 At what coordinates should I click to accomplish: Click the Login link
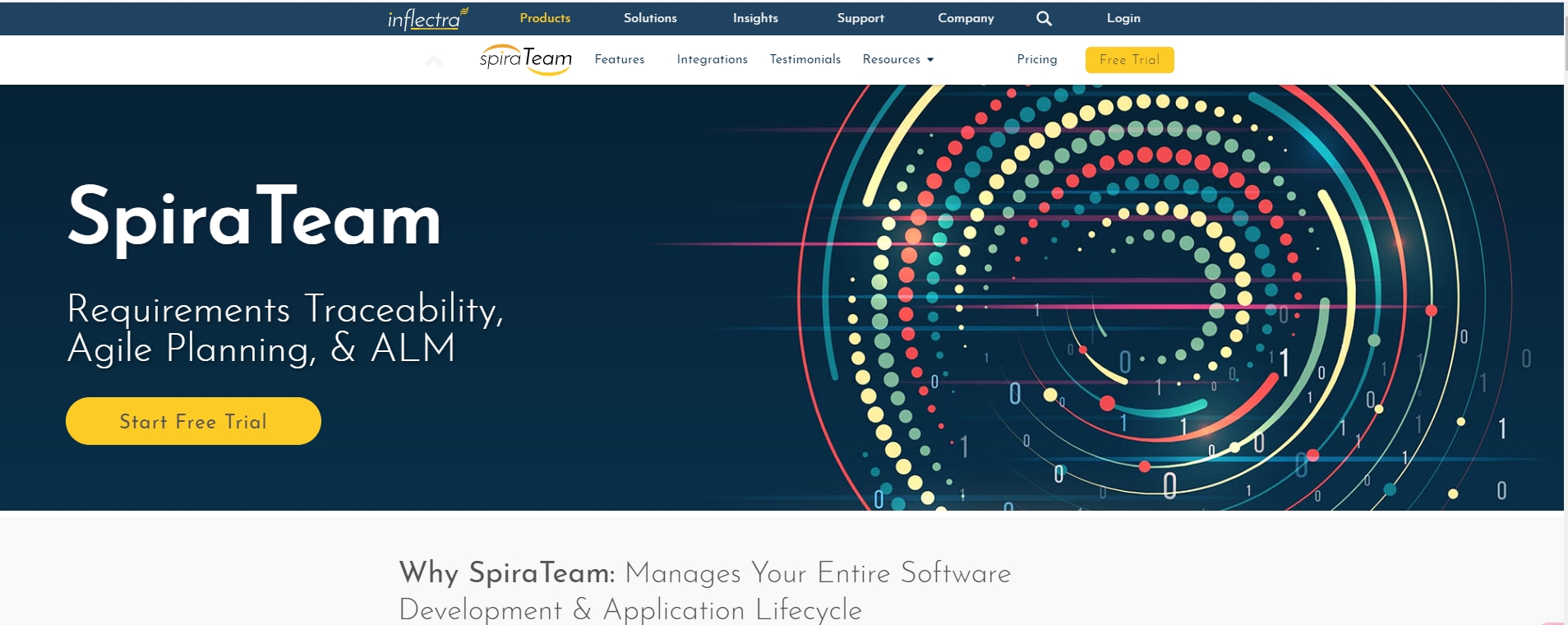coord(1123,18)
